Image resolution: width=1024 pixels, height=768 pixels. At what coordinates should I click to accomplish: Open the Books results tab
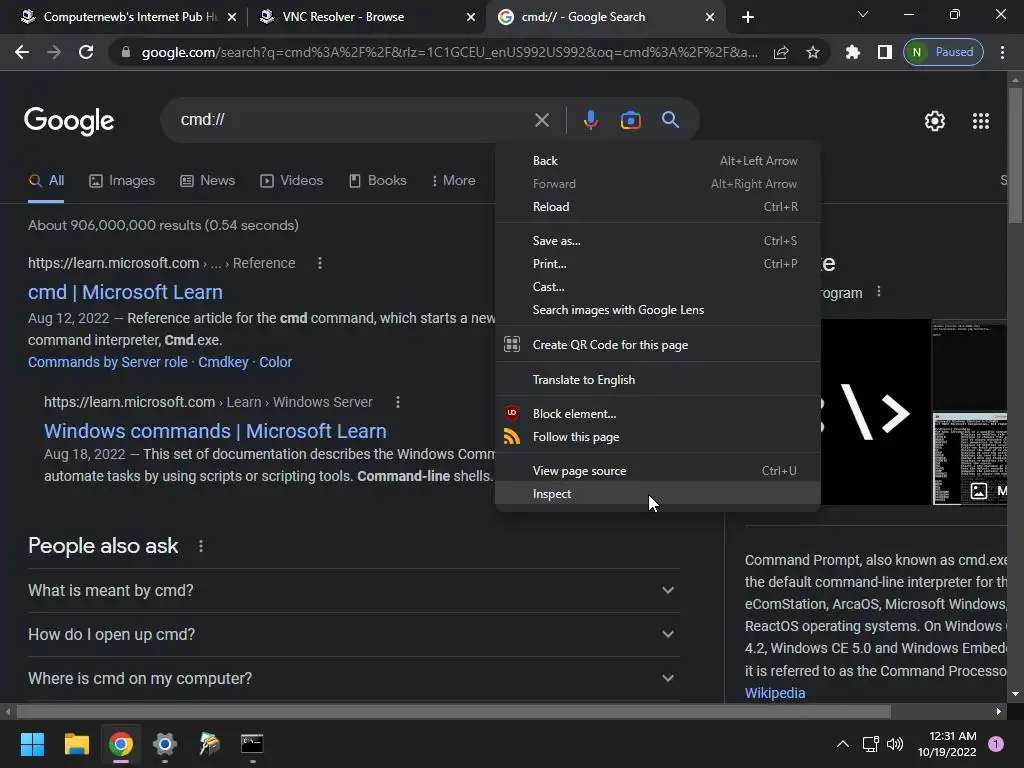pyautogui.click(x=377, y=181)
